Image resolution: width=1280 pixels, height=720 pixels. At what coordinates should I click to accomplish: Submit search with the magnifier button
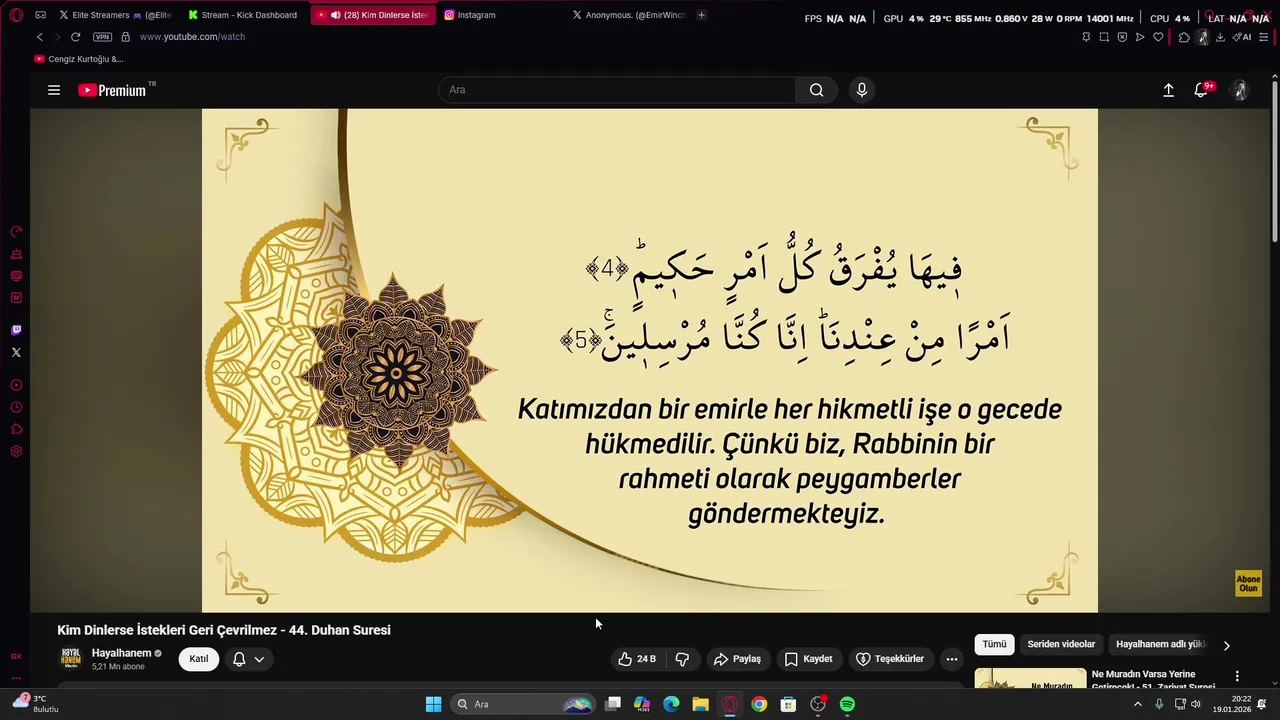817,90
